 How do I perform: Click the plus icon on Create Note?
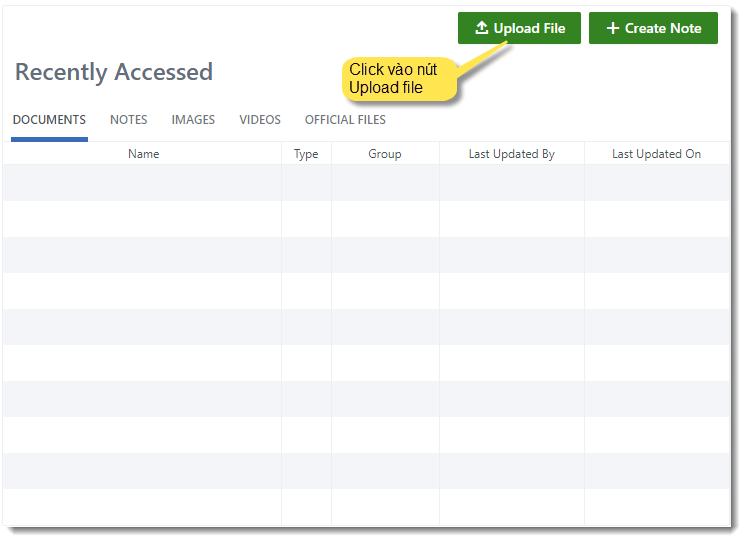tap(613, 28)
